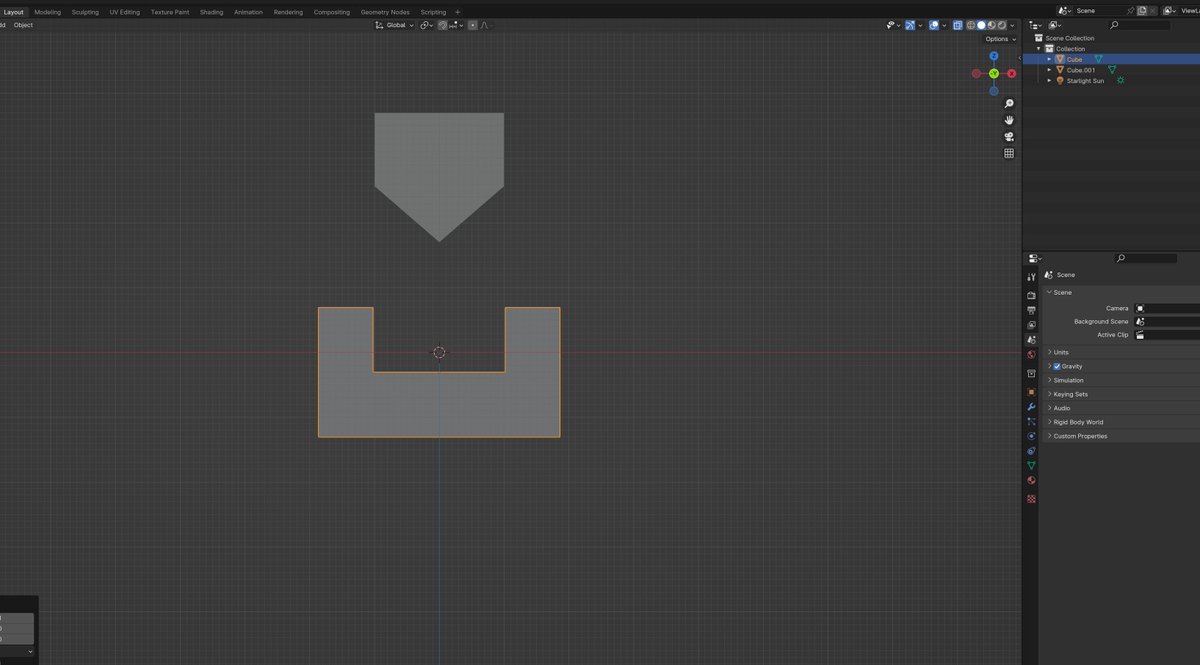Toggle proportional editing in viewport header
The width and height of the screenshot is (1200, 665).
click(473, 24)
